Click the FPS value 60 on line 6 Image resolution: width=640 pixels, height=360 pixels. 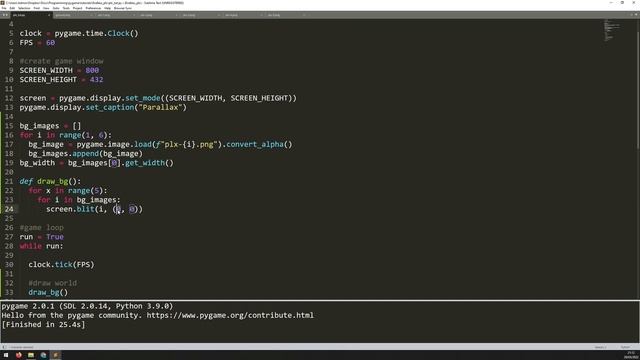click(50, 42)
